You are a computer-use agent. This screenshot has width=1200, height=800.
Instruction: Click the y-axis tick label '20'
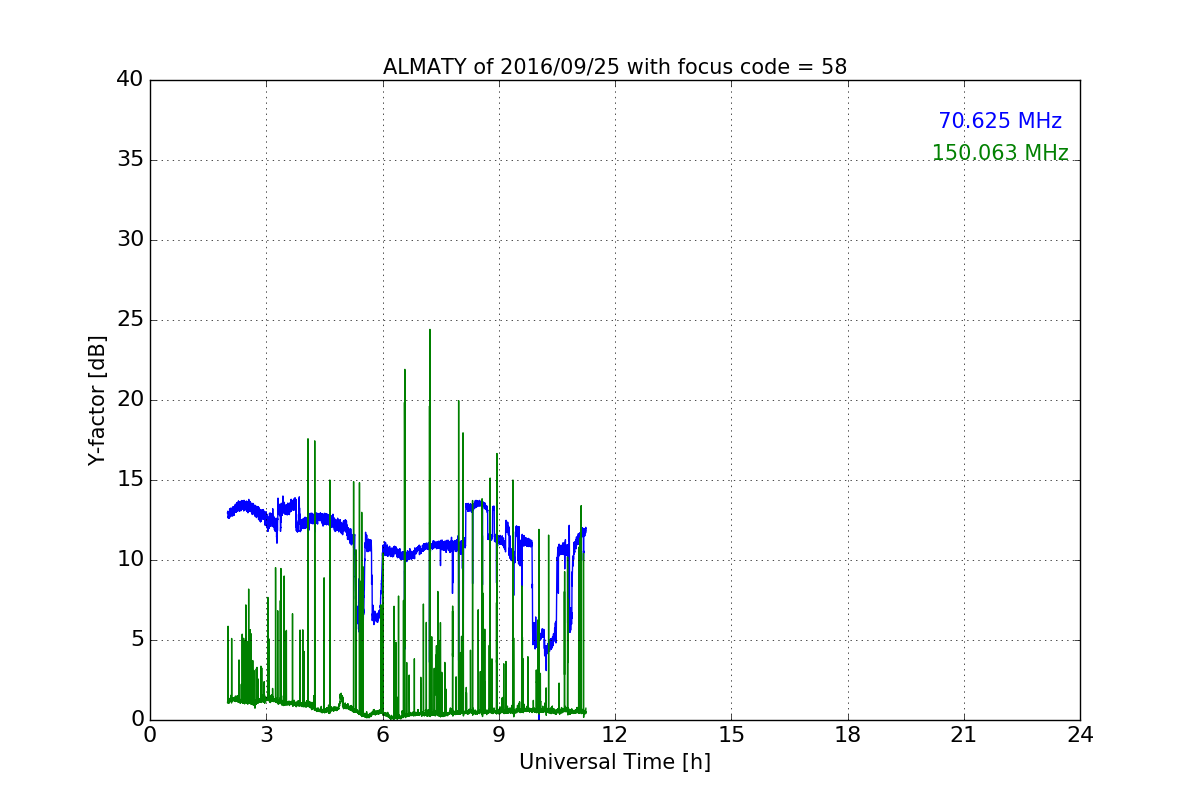point(130,400)
